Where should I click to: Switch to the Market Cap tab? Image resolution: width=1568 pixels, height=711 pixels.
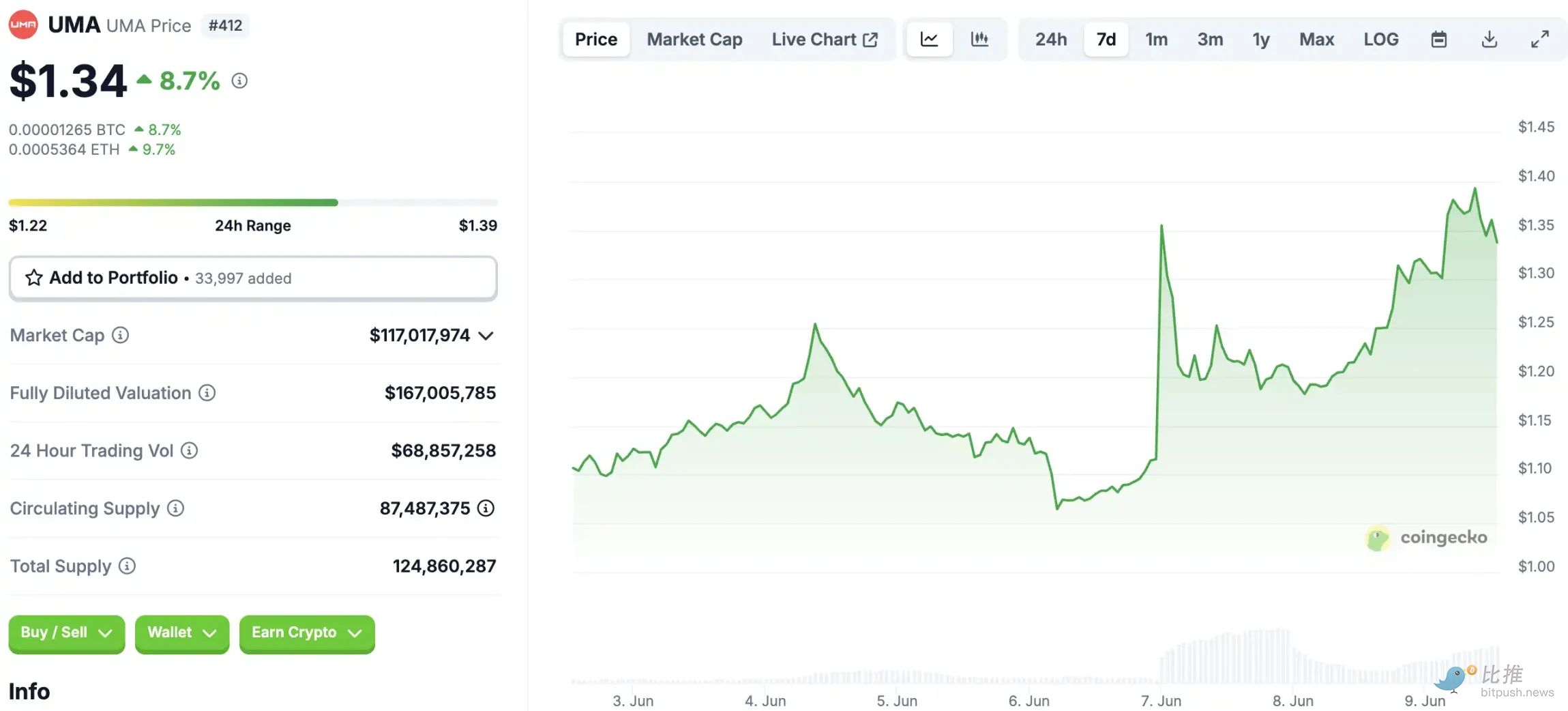coord(694,40)
